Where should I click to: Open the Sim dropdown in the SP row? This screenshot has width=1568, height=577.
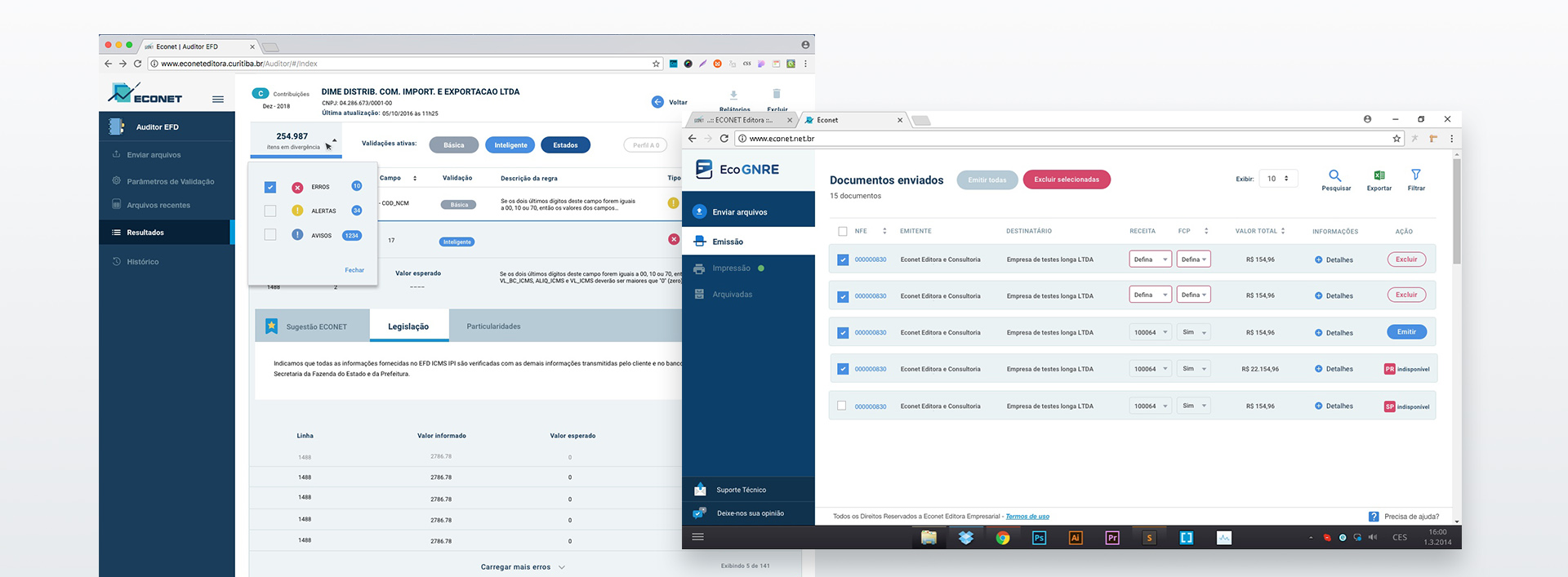[x=1193, y=406]
